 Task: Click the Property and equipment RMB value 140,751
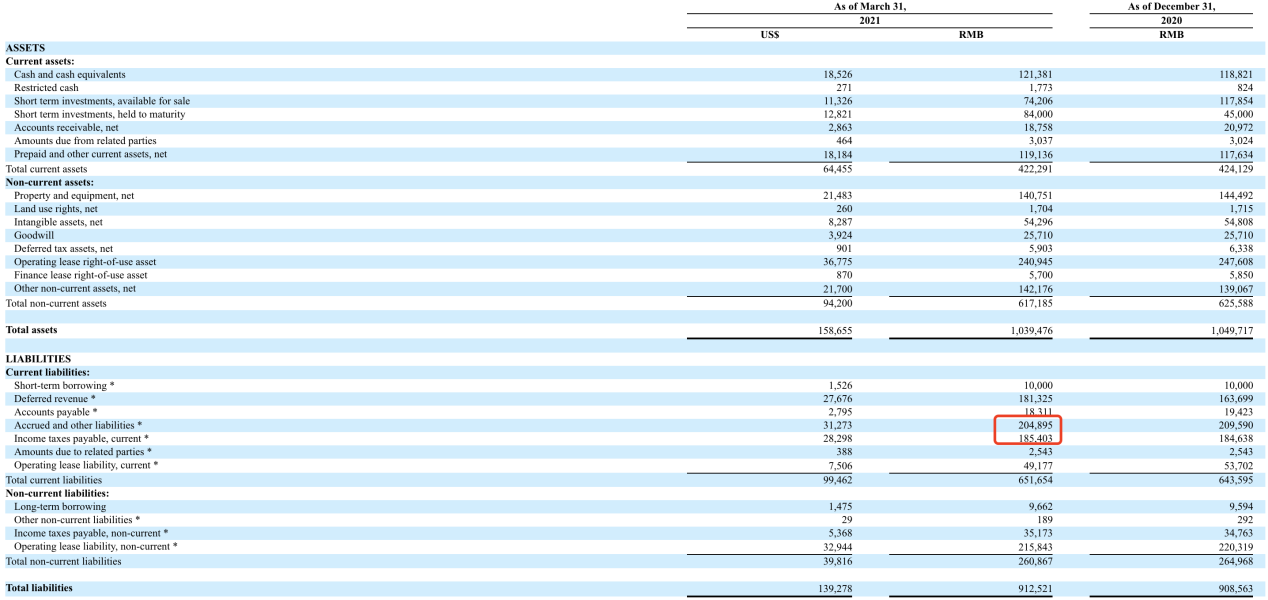pos(1031,196)
